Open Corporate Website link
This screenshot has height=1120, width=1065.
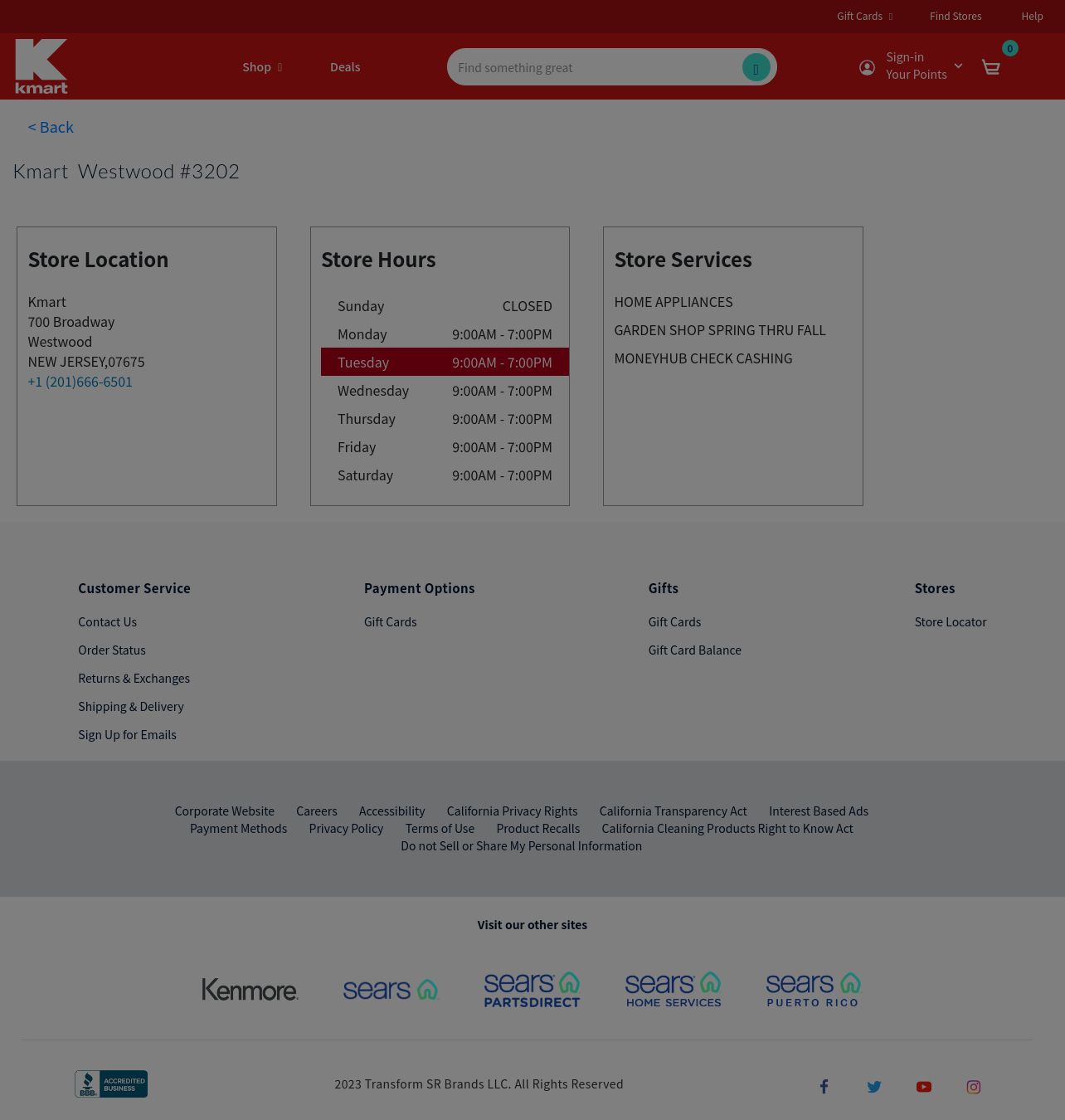click(224, 811)
